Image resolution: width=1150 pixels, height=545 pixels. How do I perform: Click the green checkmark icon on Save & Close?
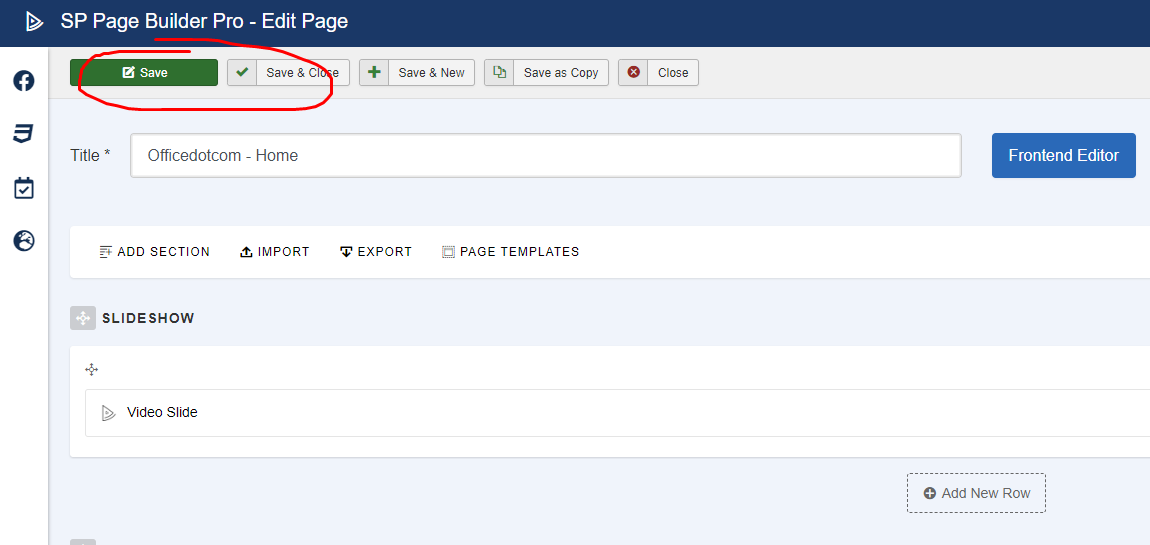(242, 73)
